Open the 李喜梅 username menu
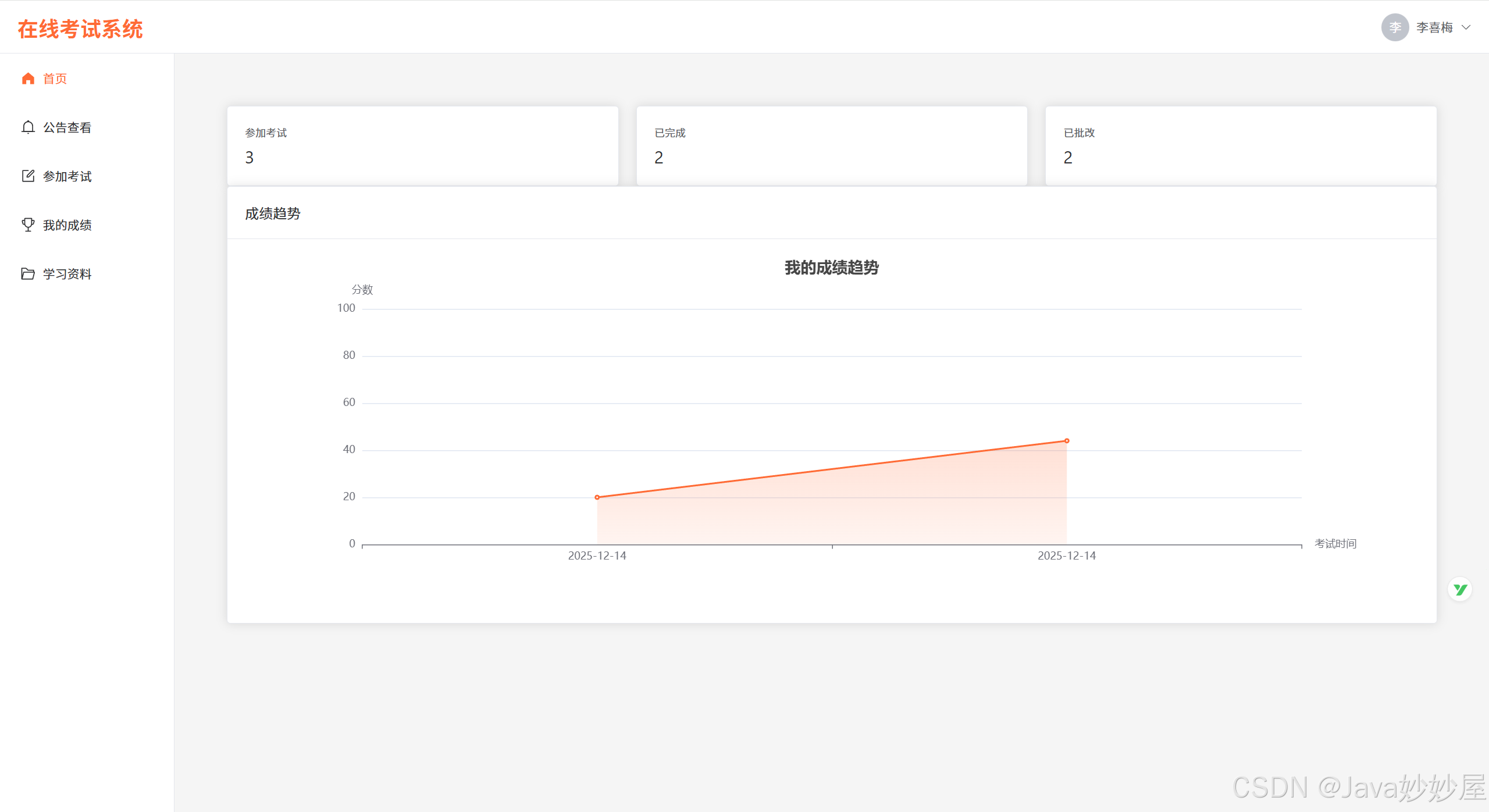Viewport: 1489px width, 812px height. (x=1434, y=27)
